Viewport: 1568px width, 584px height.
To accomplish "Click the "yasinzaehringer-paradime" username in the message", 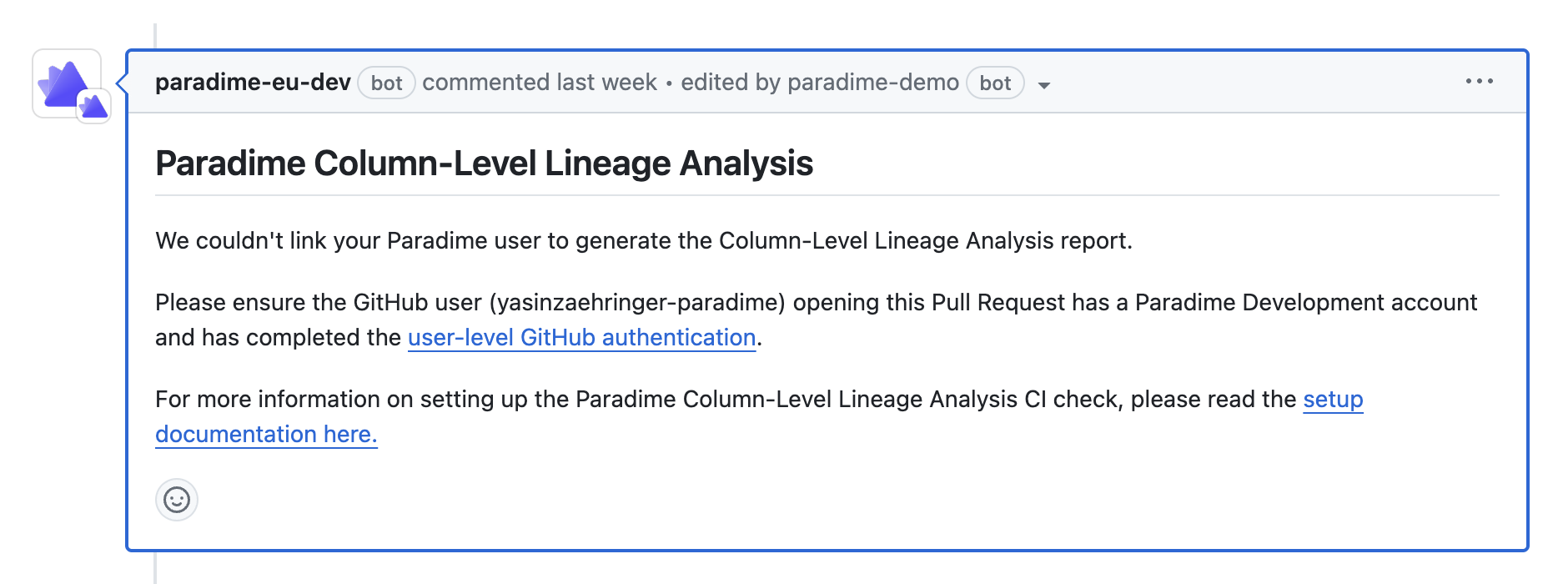I will pyautogui.click(x=637, y=303).
